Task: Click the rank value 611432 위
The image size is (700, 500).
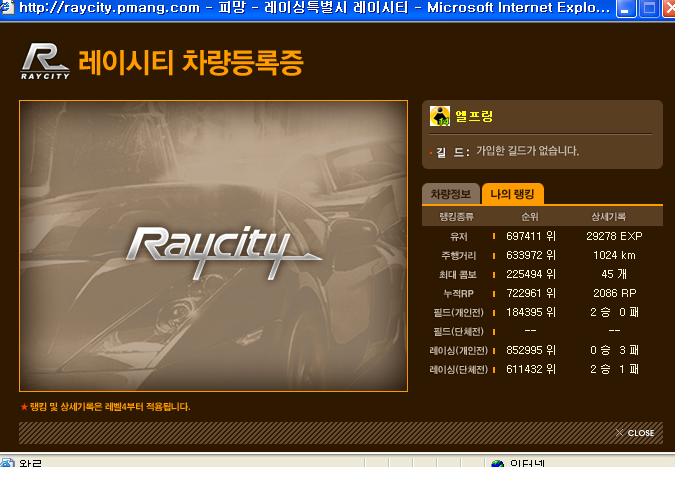Action: click(x=531, y=369)
